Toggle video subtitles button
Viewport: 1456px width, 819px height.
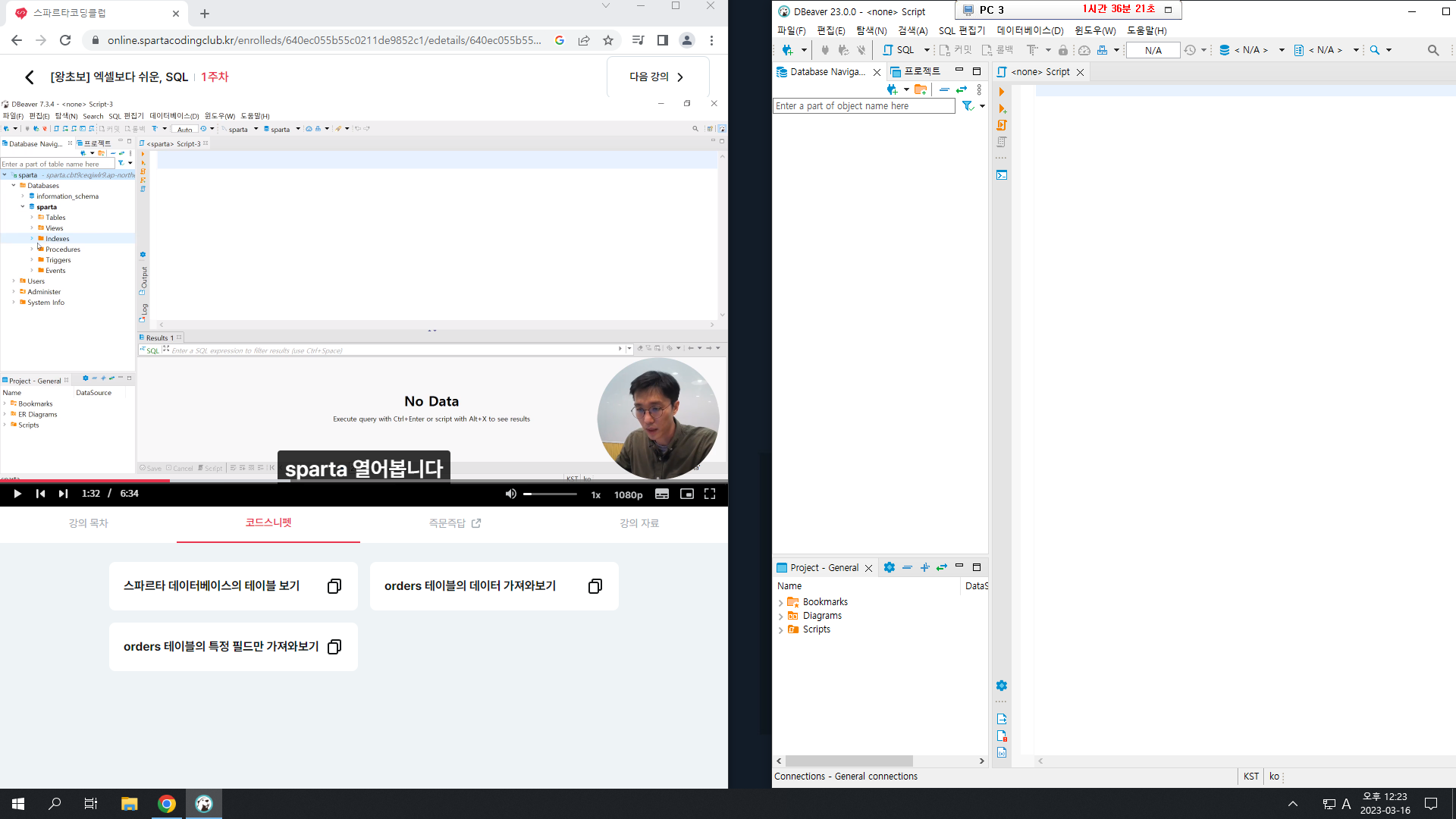662,494
